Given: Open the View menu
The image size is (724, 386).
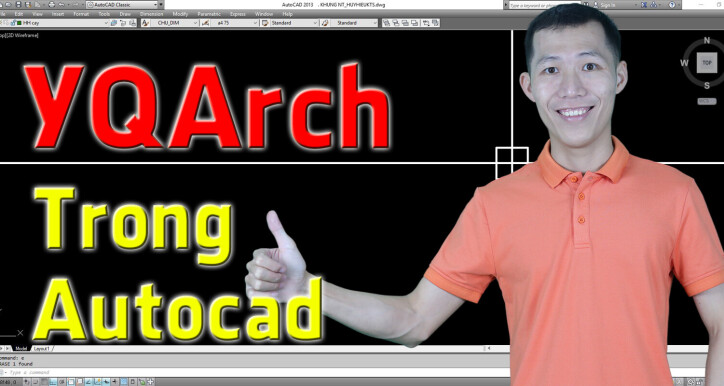Looking at the screenshot, I should (37, 14).
